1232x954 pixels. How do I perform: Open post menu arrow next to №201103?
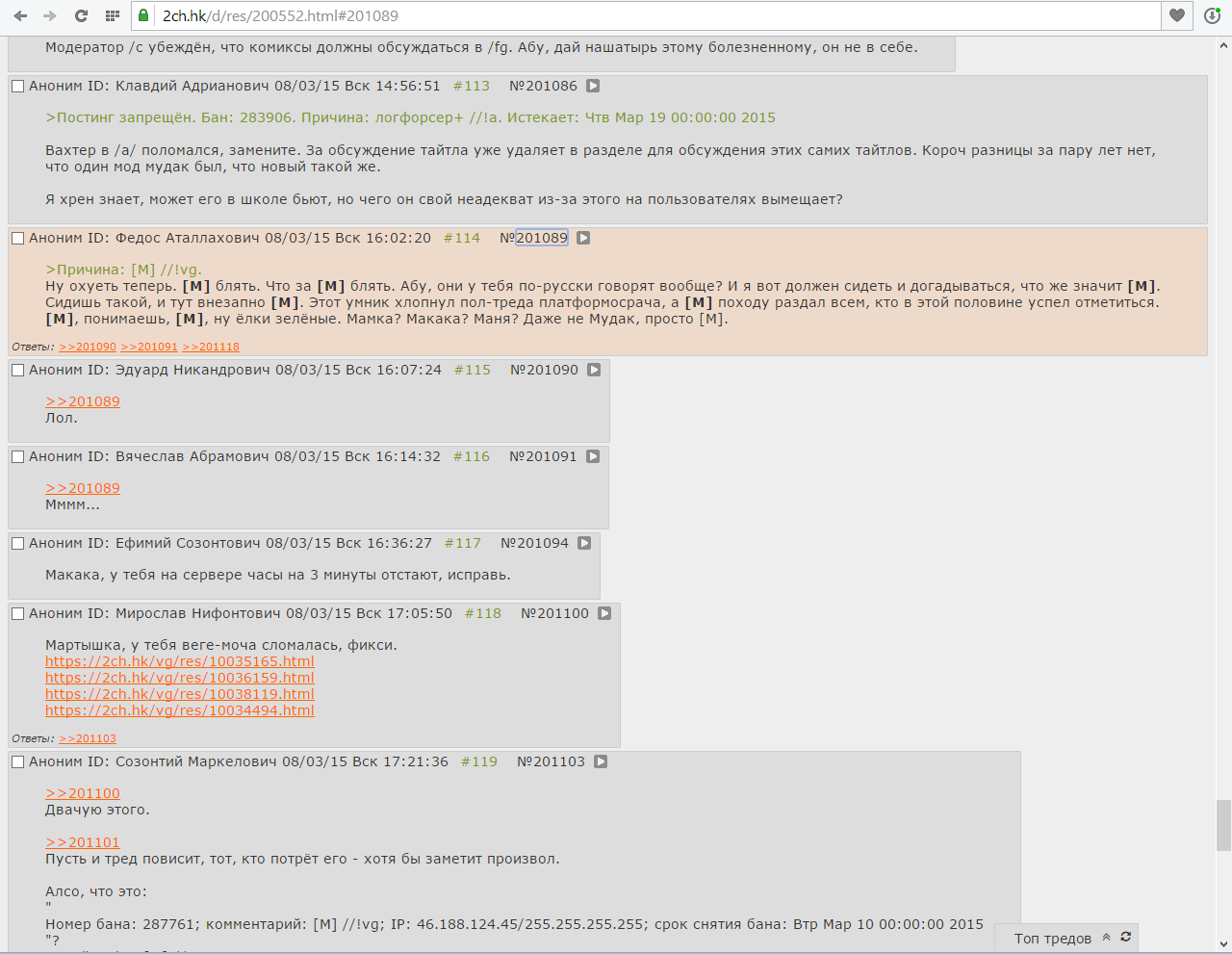point(601,761)
